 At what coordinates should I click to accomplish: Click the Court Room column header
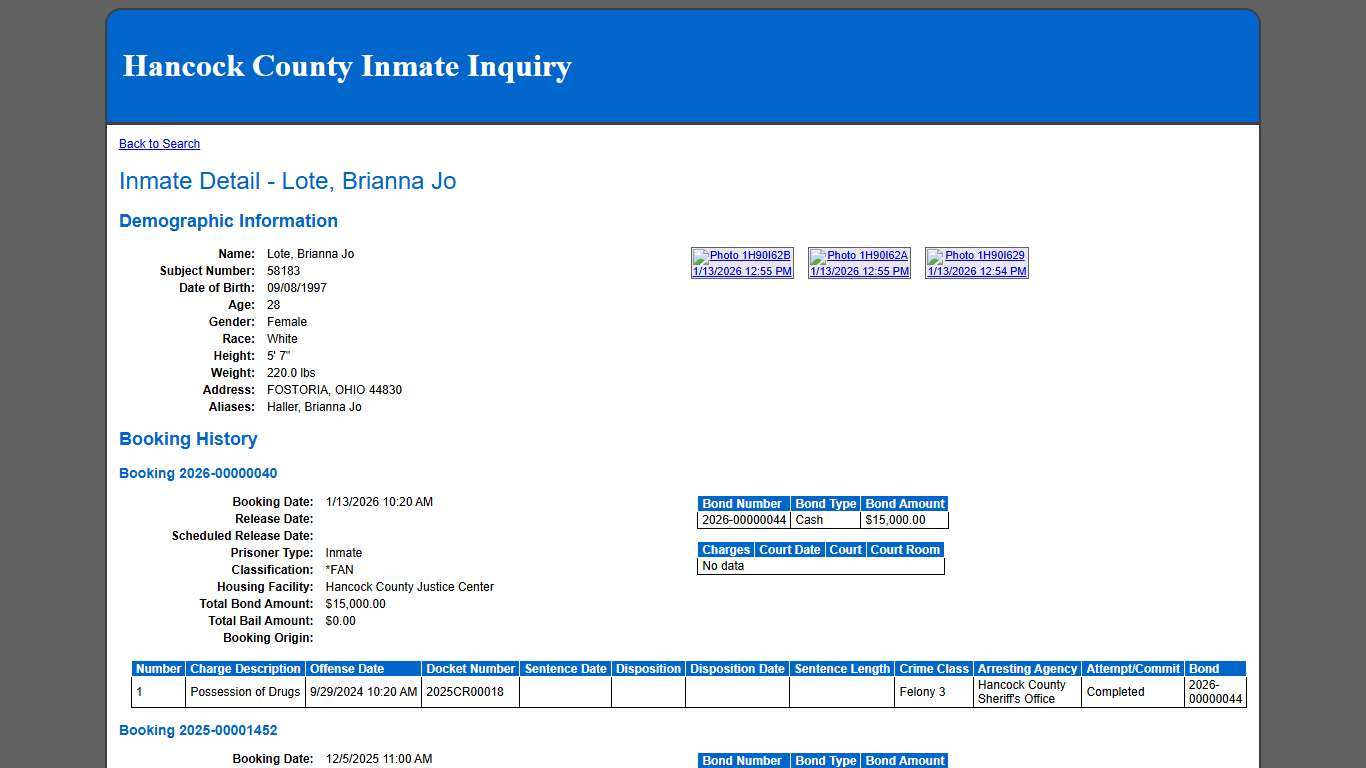tap(904, 550)
